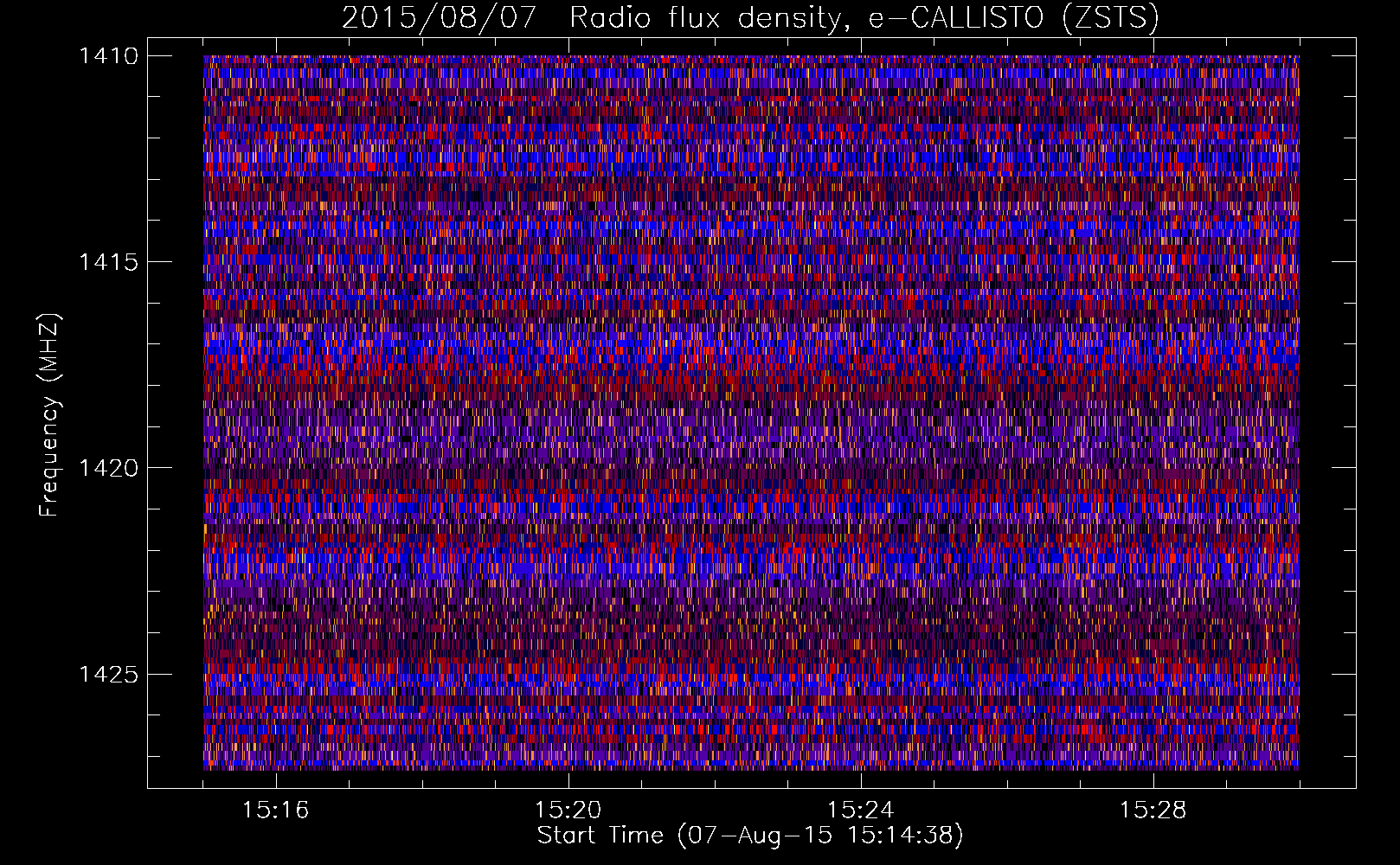Select the 1425 frequency axis label
Screen dimensions: 1400x865
coord(108,674)
